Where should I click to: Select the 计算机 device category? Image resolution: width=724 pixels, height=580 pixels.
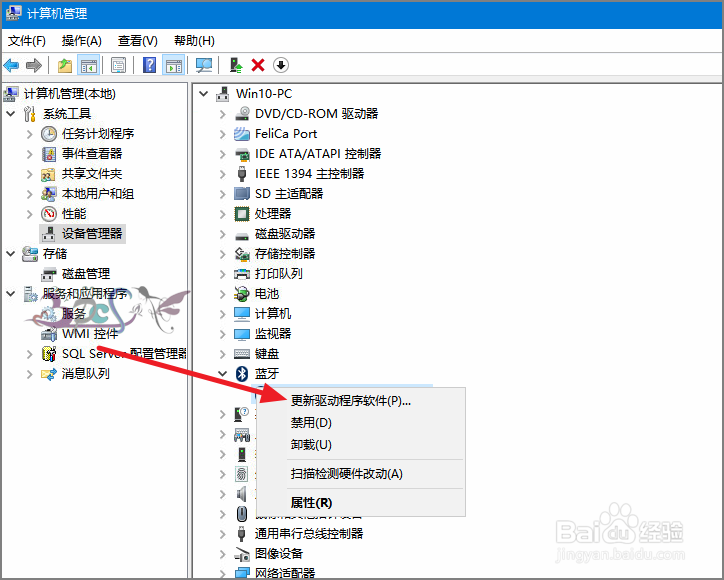273,314
